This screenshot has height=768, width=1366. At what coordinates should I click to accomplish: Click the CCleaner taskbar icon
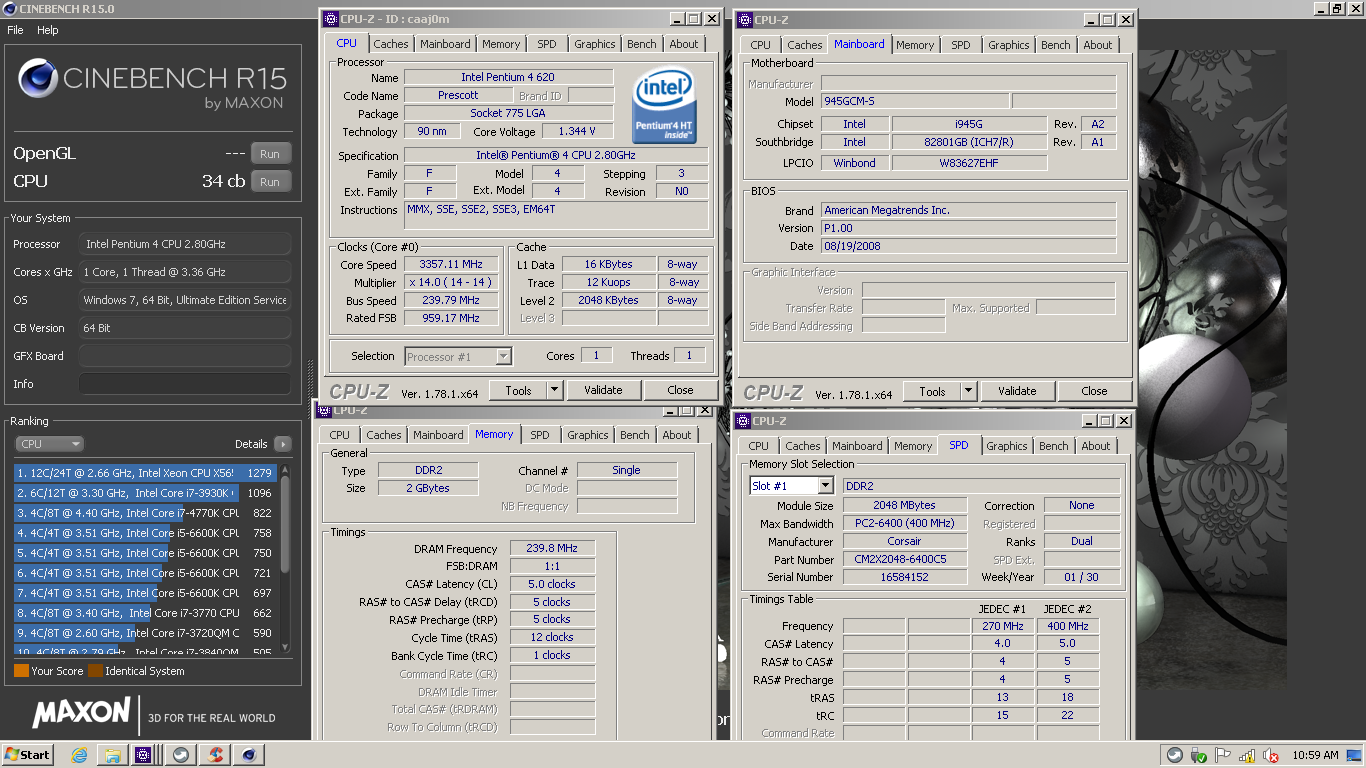[215, 755]
